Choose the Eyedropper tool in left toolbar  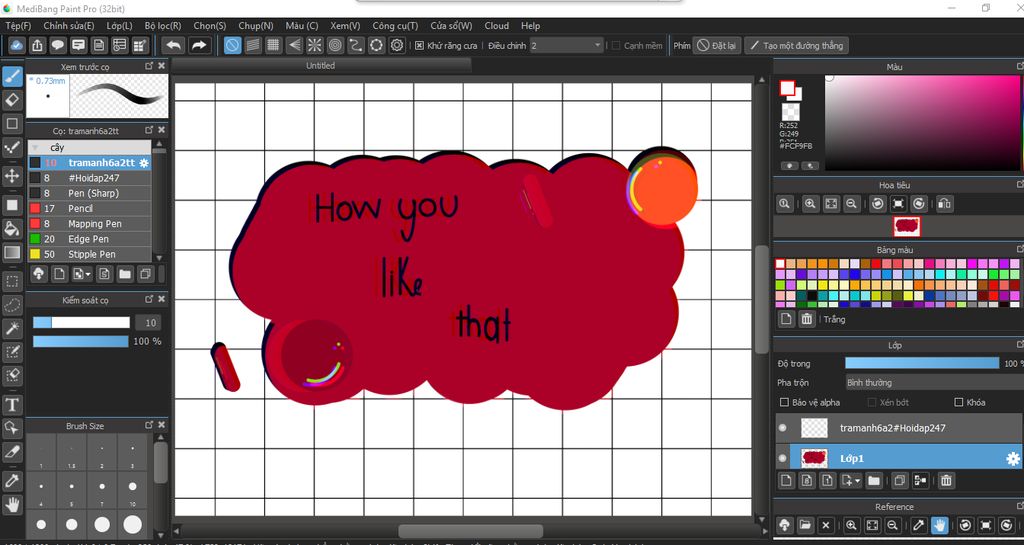click(12, 480)
